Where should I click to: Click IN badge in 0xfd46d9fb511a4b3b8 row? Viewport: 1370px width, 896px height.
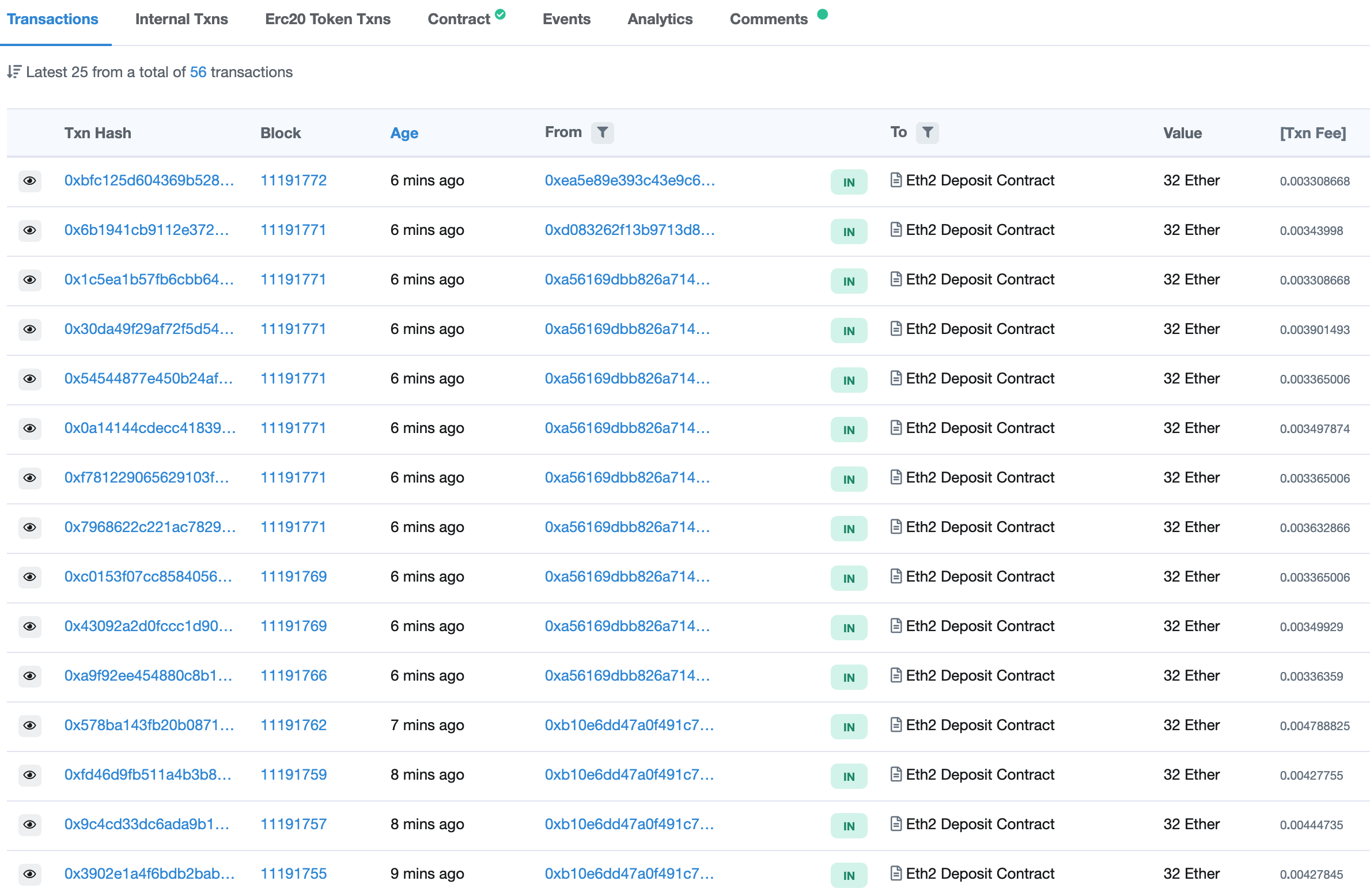click(x=849, y=776)
